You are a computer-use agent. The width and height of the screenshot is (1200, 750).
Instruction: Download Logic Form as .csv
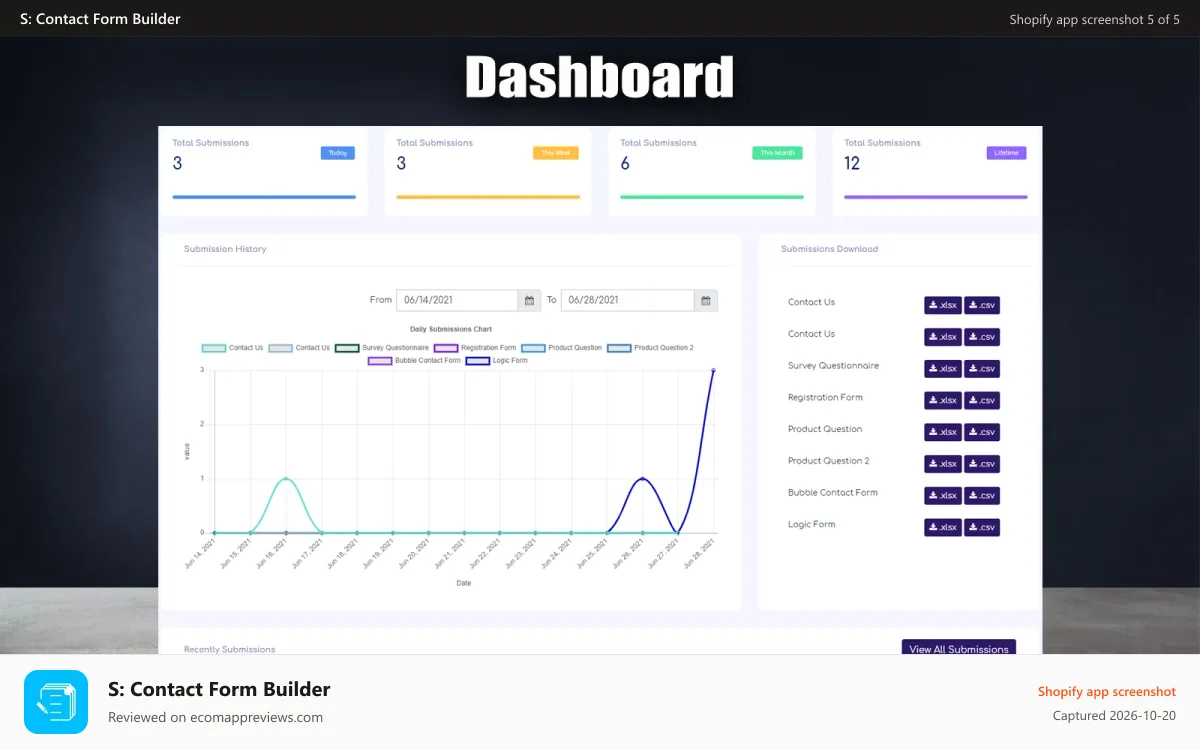[x=982, y=528]
